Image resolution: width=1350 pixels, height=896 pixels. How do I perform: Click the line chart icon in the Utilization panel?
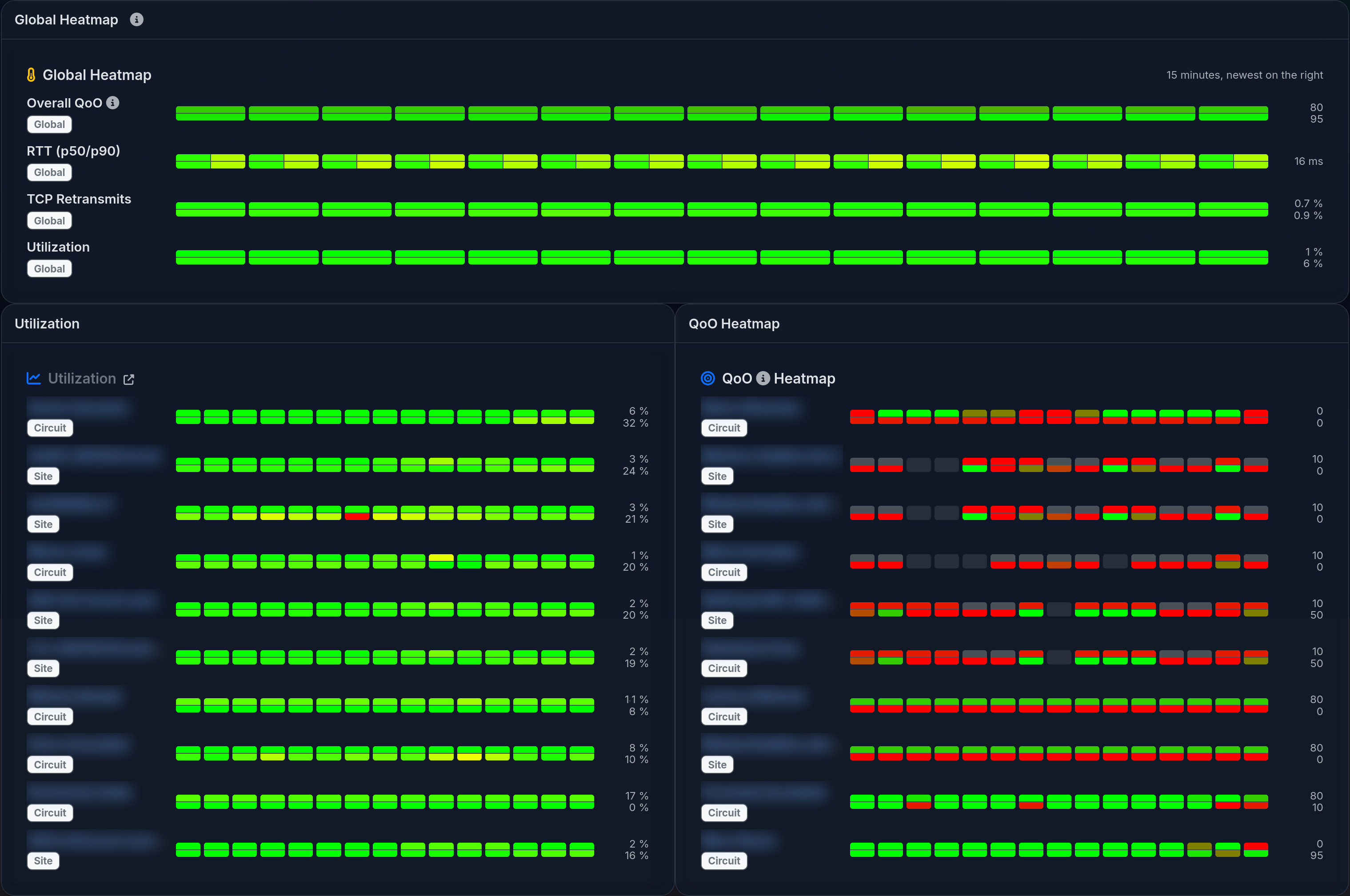pyautogui.click(x=34, y=378)
